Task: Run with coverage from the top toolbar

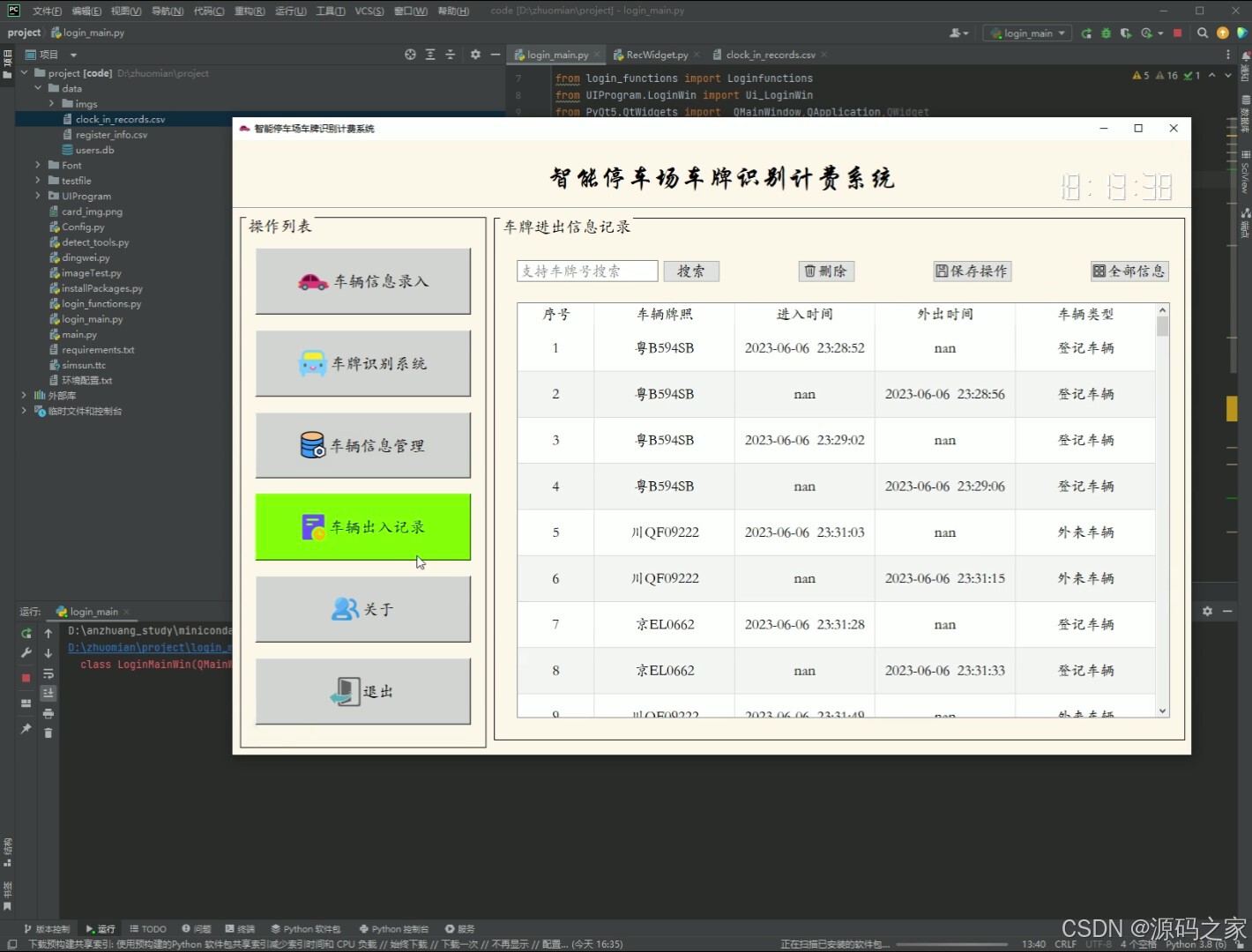Action: click(x=1126, y=33)
